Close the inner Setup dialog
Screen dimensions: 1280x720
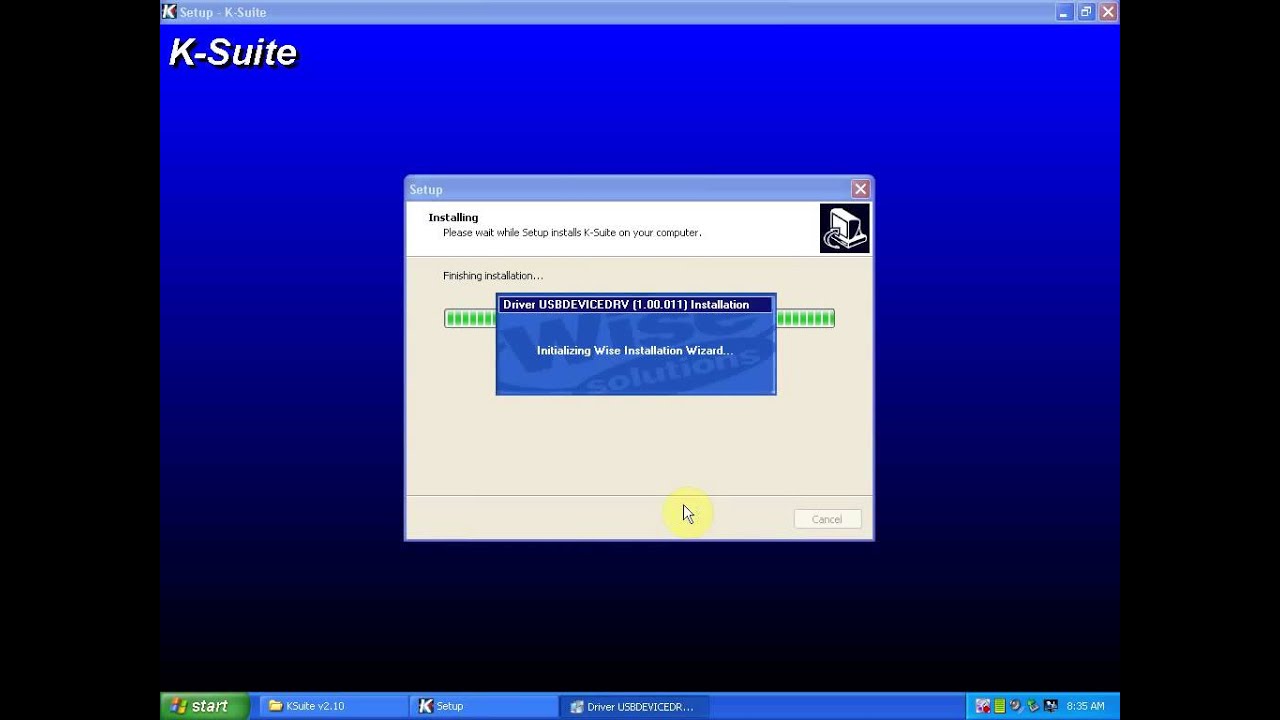(860, 189)
